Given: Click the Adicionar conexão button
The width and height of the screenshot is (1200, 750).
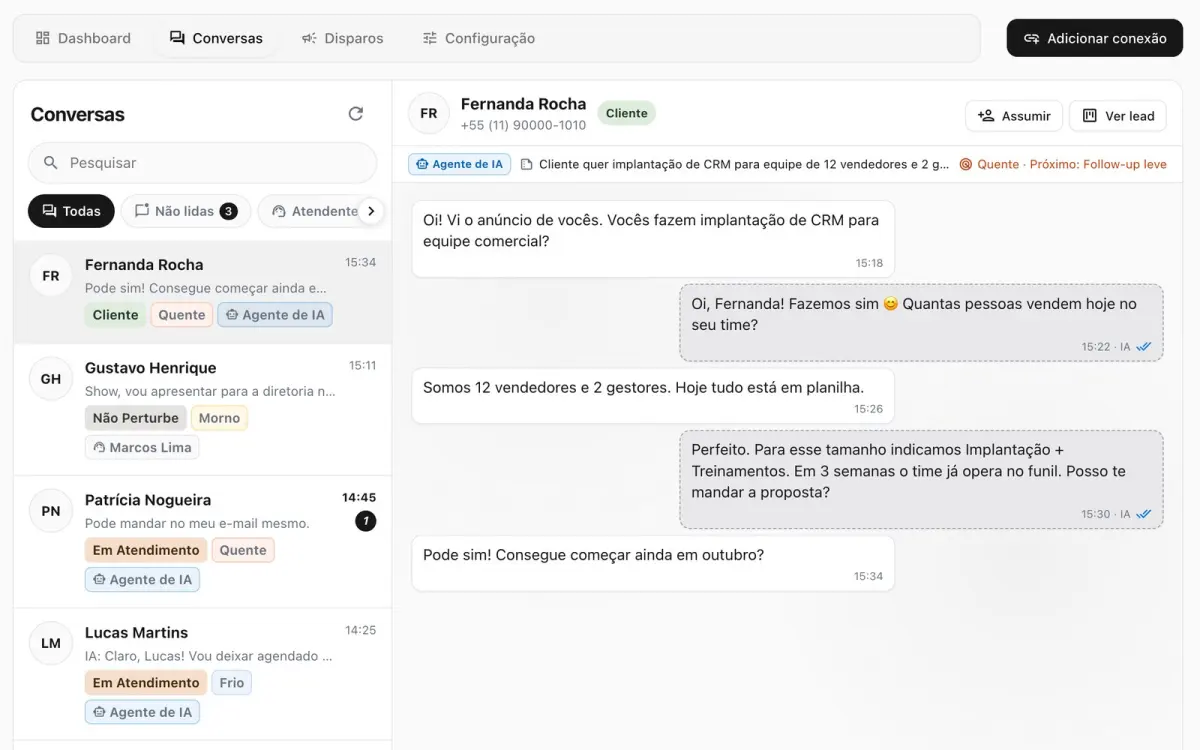Looking at the screenshot, I should tap(1095, 38).
